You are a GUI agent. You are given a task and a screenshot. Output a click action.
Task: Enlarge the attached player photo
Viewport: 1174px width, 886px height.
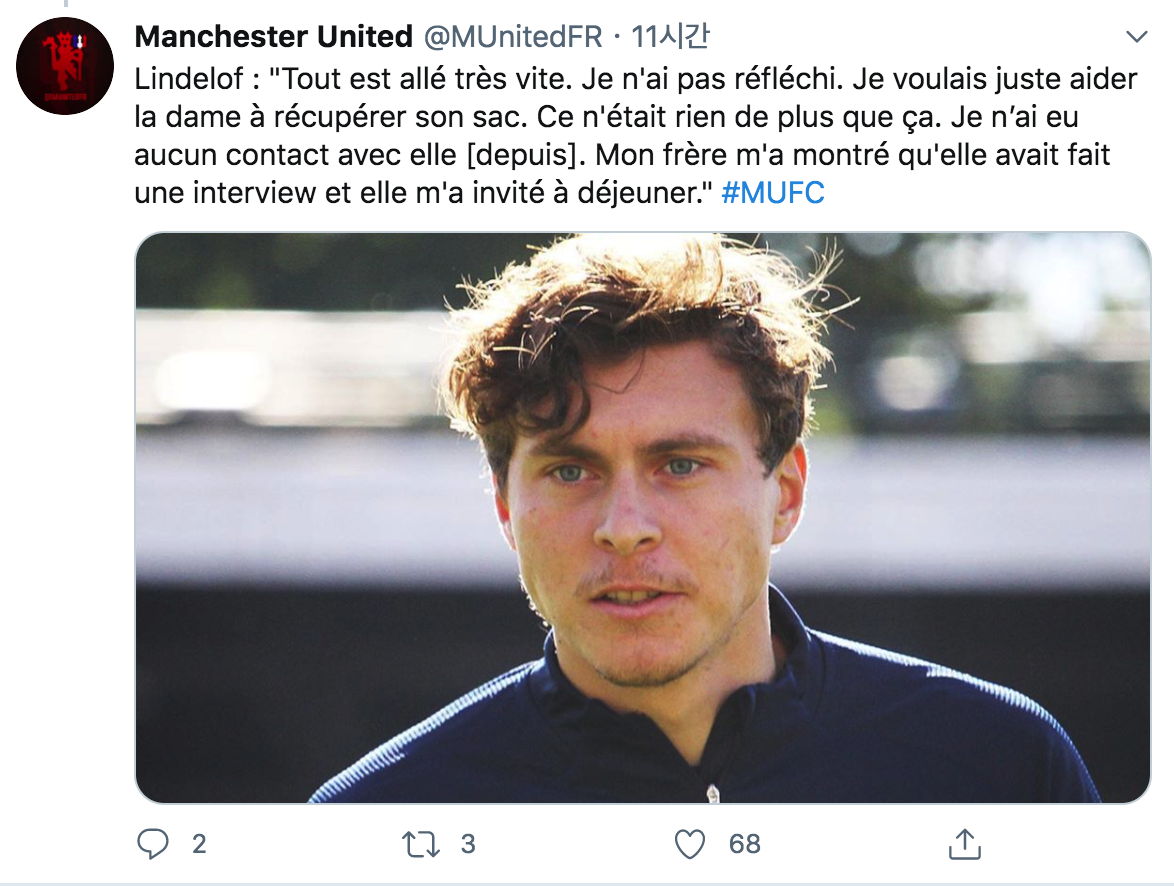coord(642,517)
